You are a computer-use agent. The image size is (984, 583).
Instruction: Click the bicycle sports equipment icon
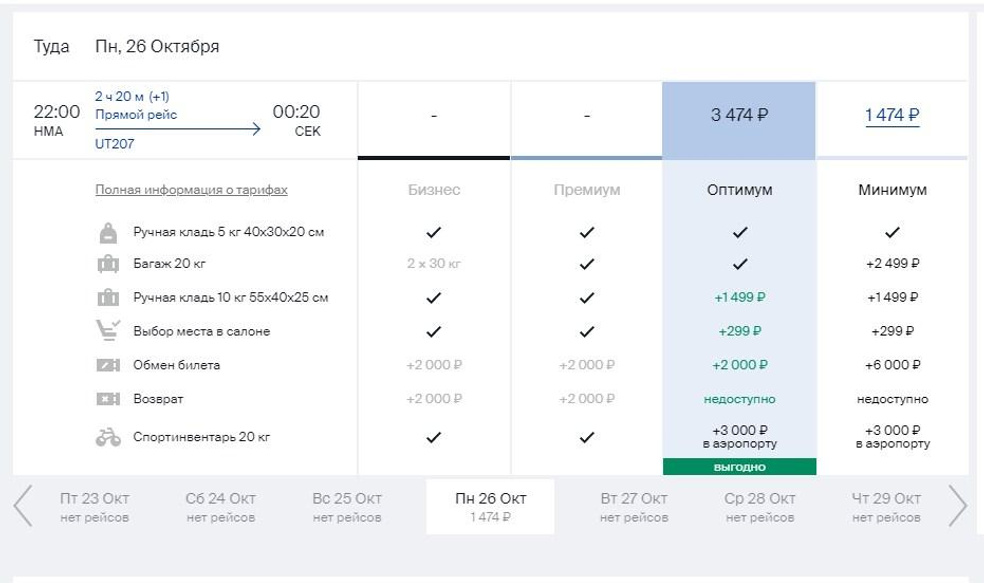108,437
